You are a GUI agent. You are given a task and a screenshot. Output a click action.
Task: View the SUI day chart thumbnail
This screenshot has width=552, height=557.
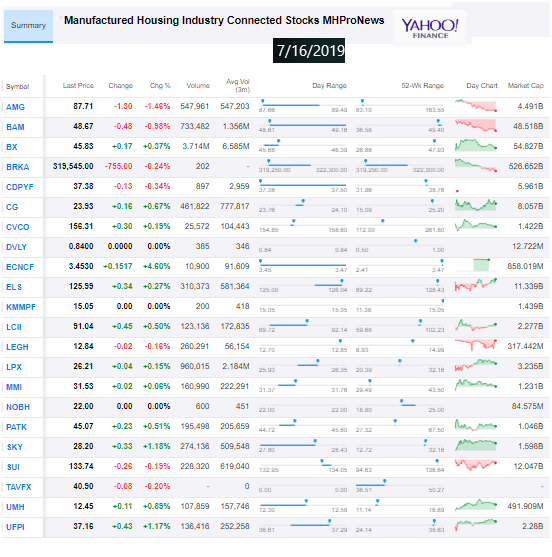[476, 465]
